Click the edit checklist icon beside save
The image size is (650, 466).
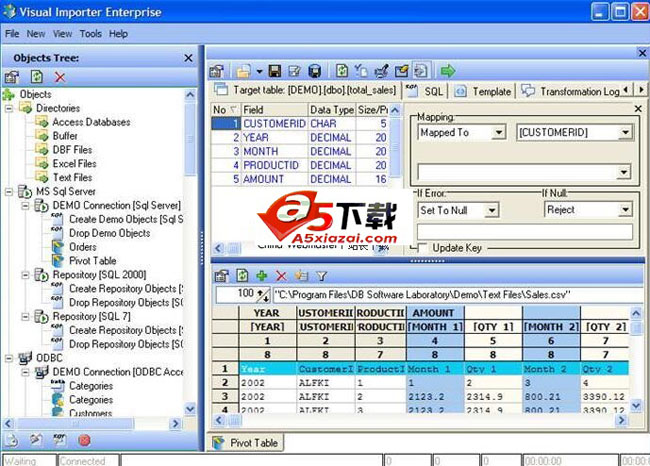point(294,71)
